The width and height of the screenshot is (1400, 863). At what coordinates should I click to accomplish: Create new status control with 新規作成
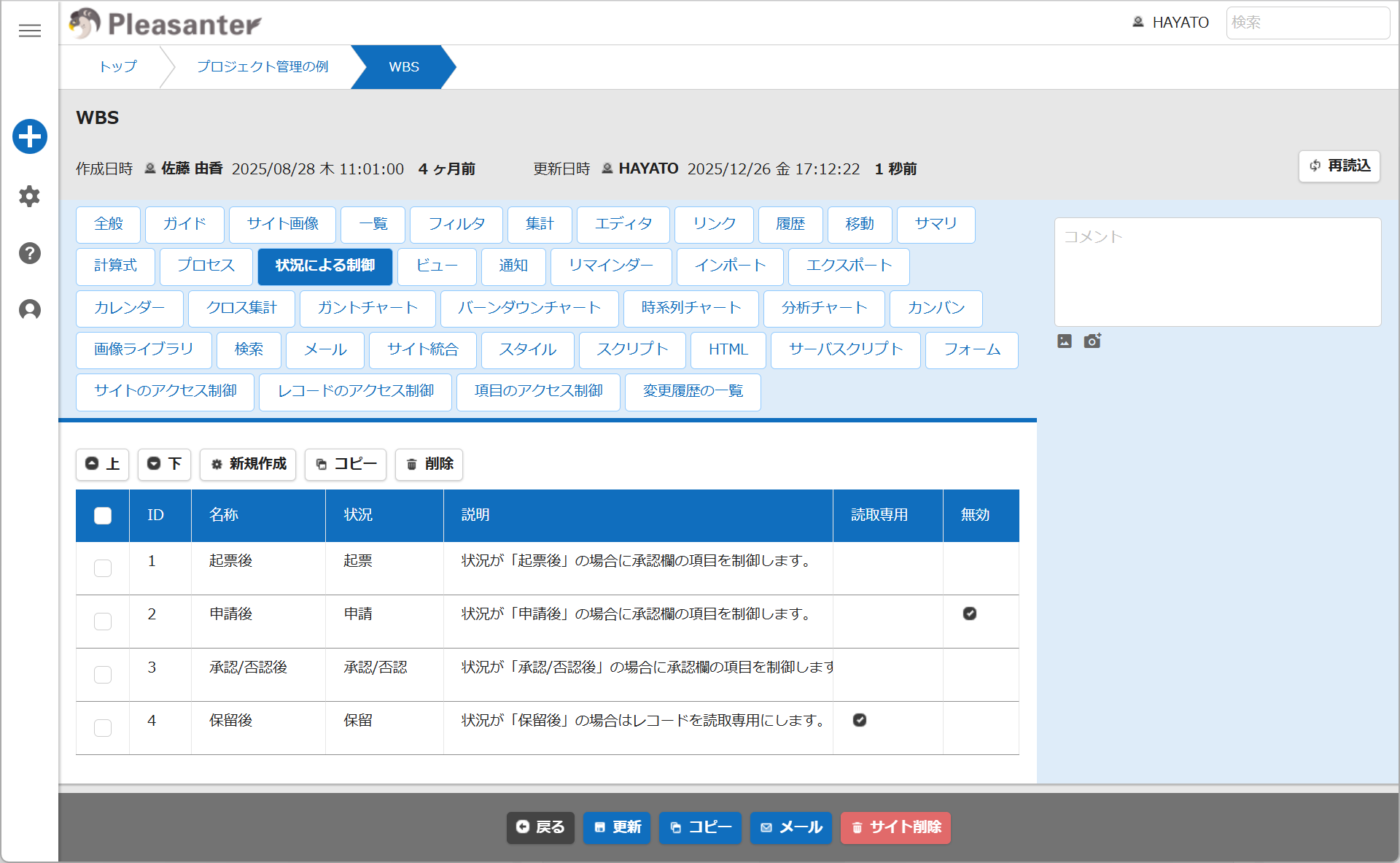248,464
